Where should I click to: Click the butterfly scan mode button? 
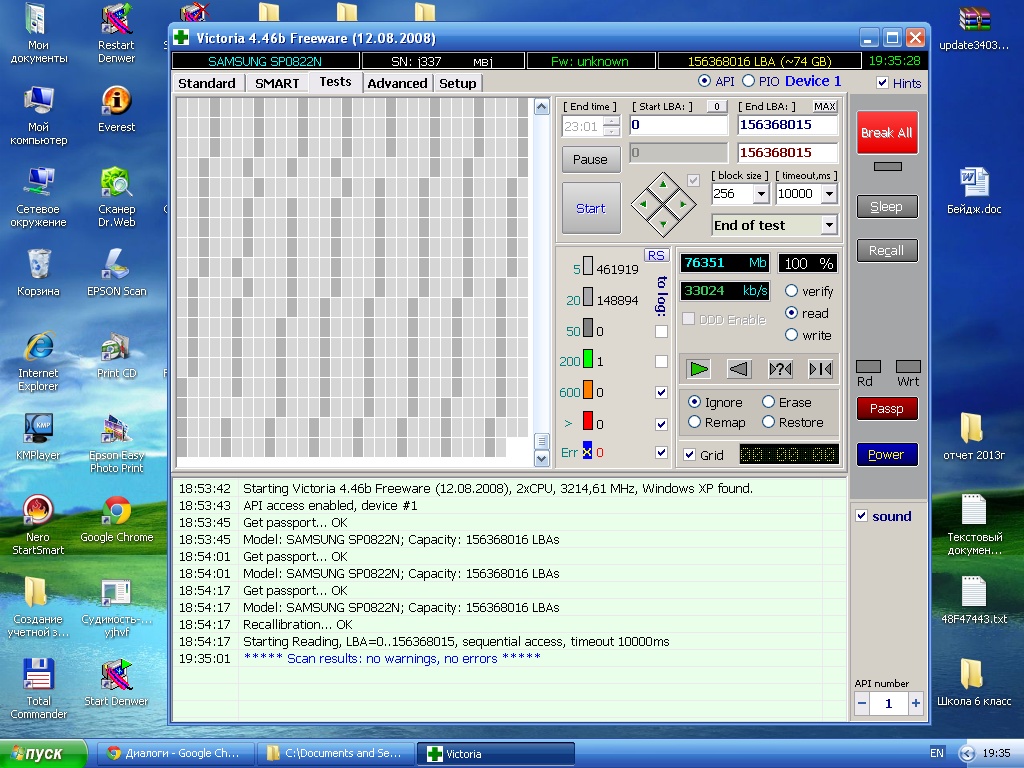pos(820,369)
